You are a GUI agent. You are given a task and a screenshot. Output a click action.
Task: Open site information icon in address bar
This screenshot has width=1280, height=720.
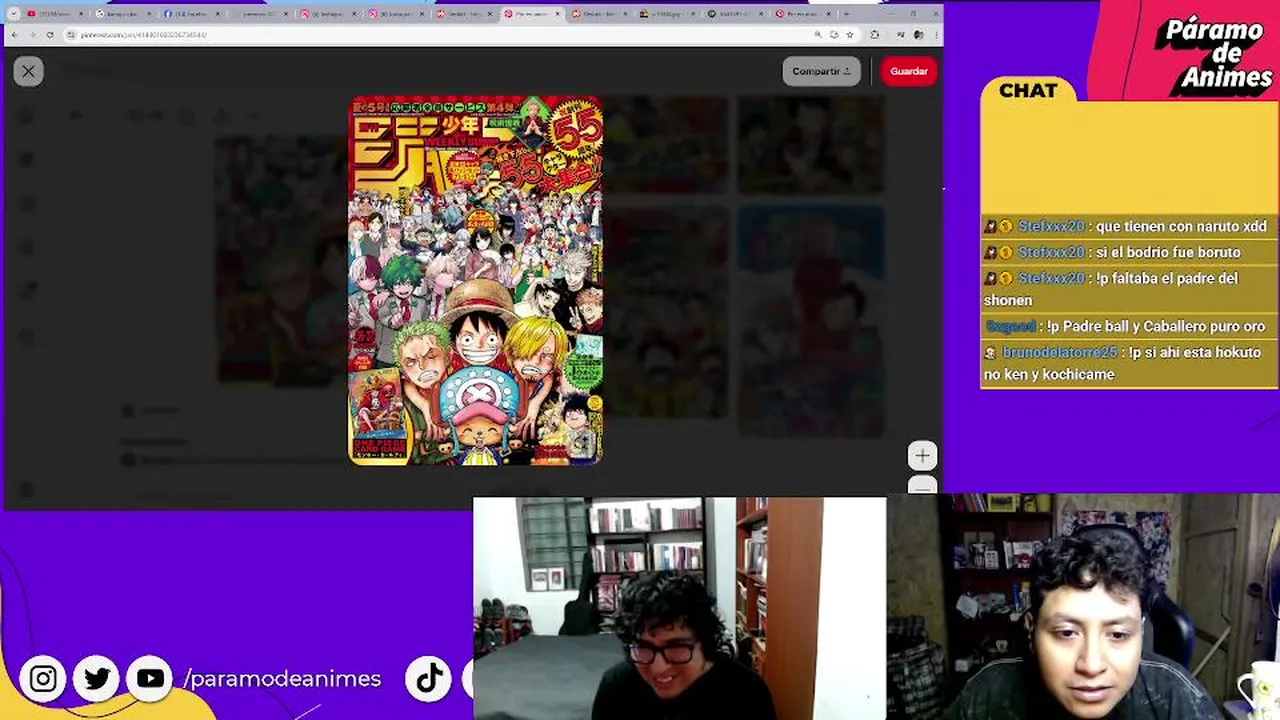click(71, 34)
